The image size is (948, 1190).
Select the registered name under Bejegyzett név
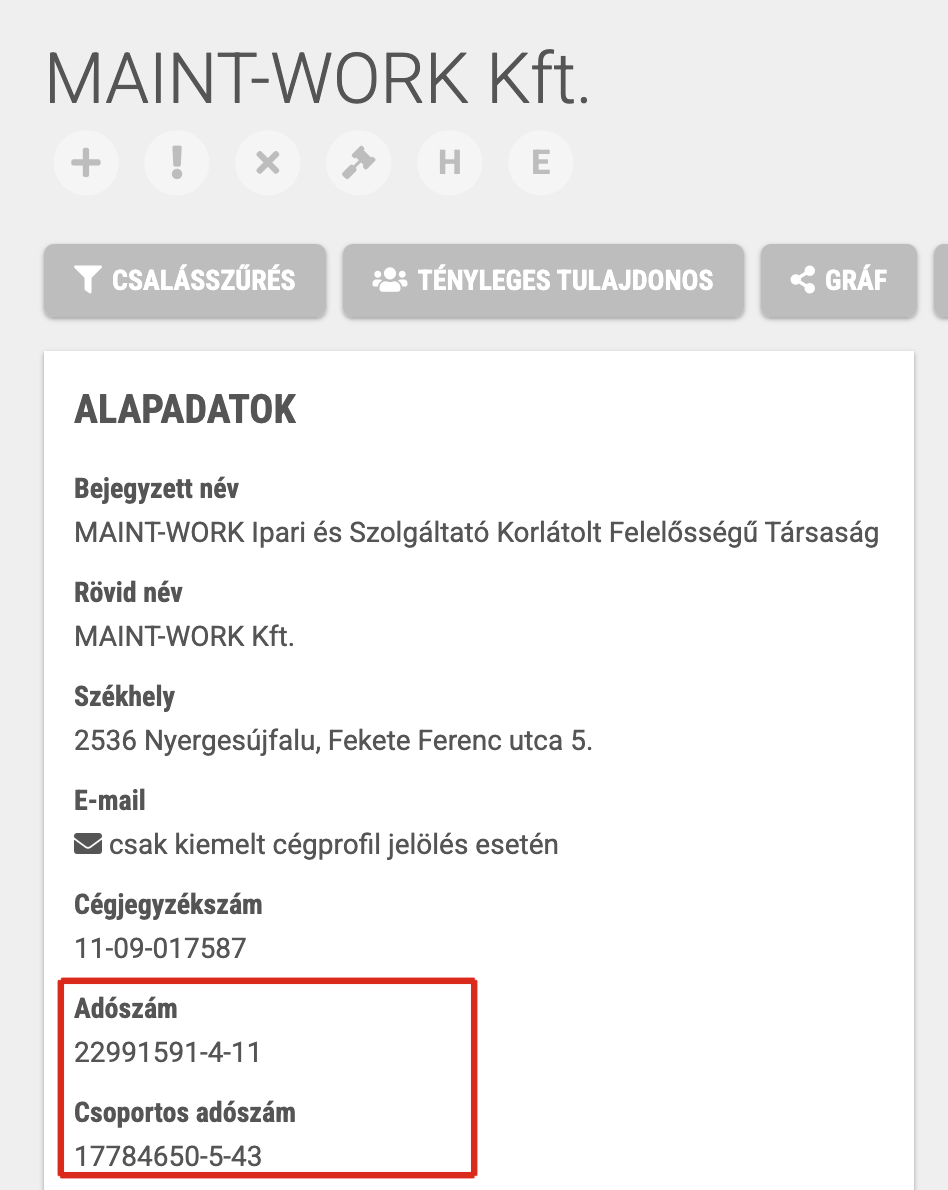[476, 533]
